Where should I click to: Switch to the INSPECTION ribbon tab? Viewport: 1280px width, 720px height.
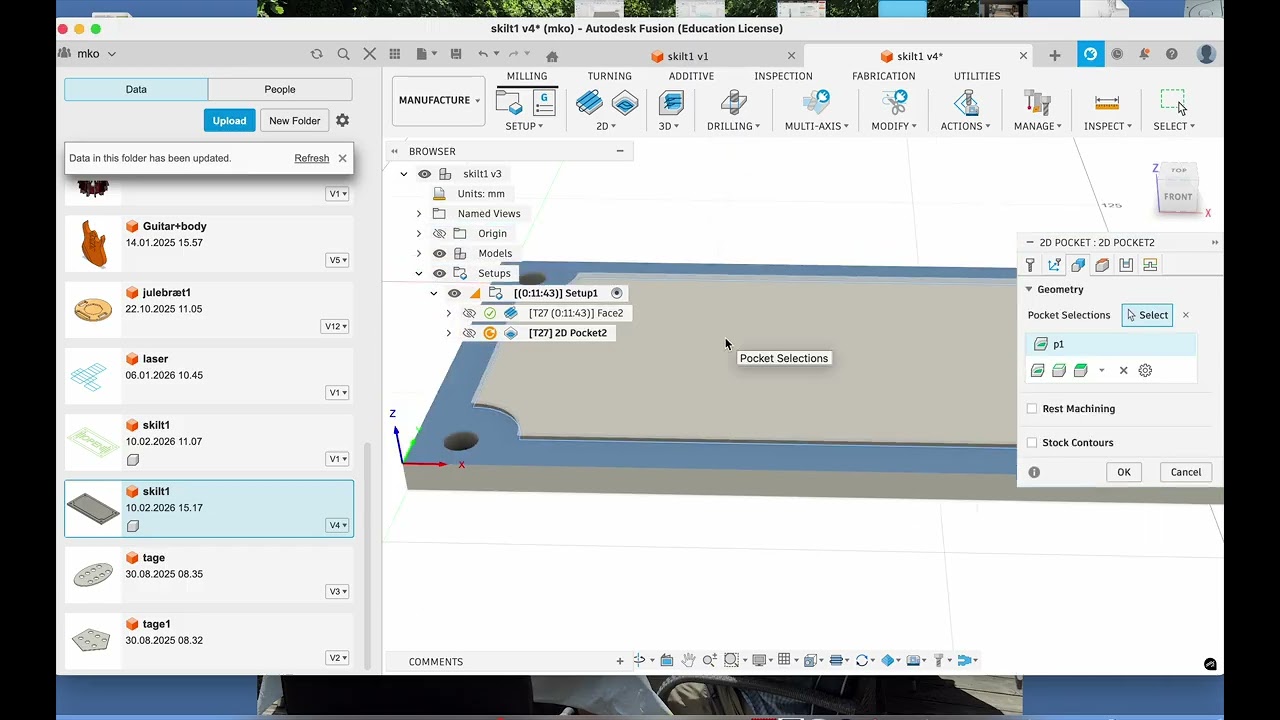pos(783,76)
